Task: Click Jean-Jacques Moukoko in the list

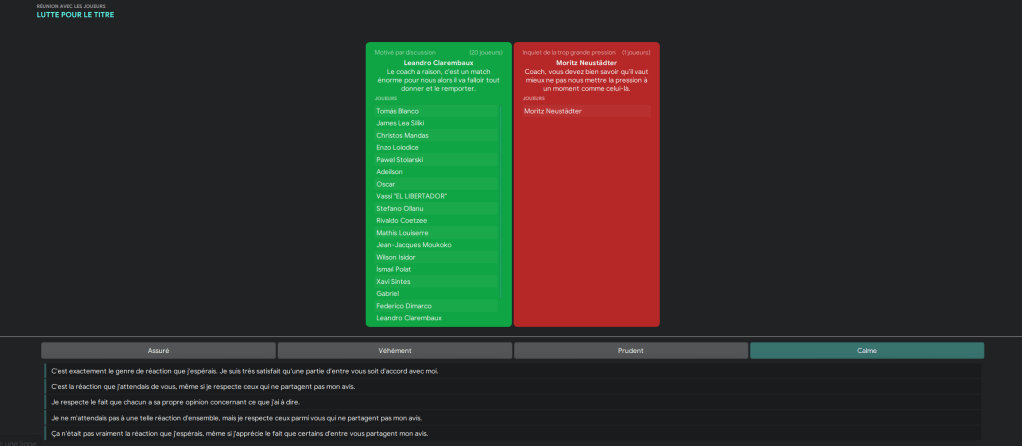Action: click(x=413, y=245)
